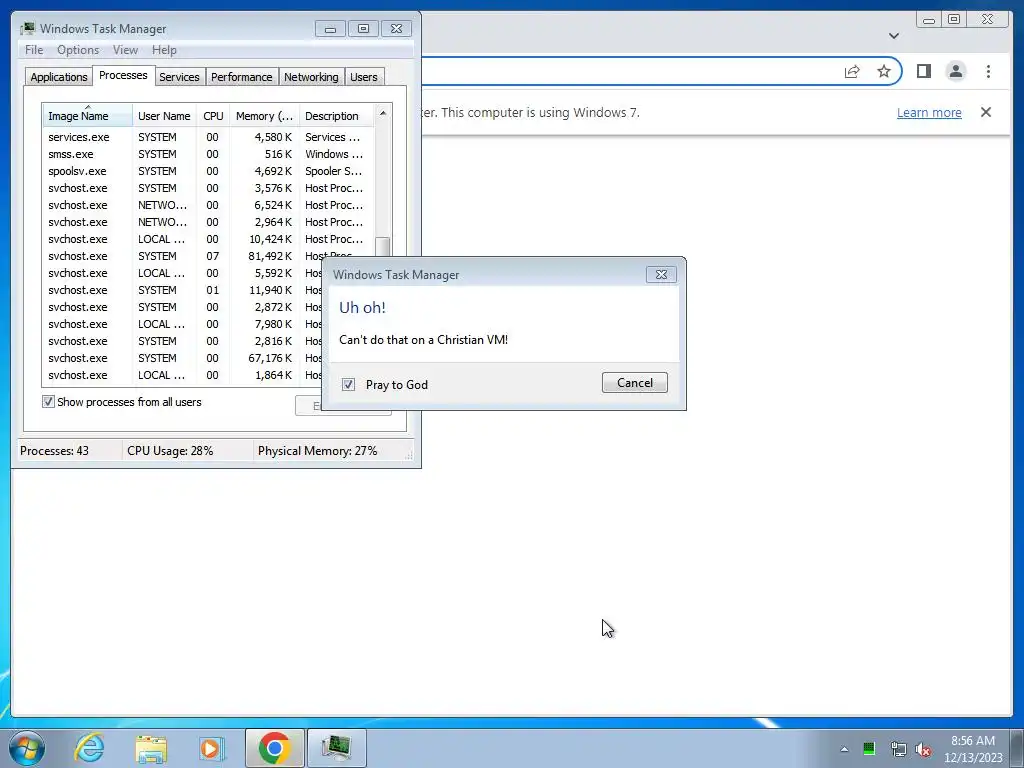Select the Processes tab
Screen dimensions: 1024x768
[123, 75]
